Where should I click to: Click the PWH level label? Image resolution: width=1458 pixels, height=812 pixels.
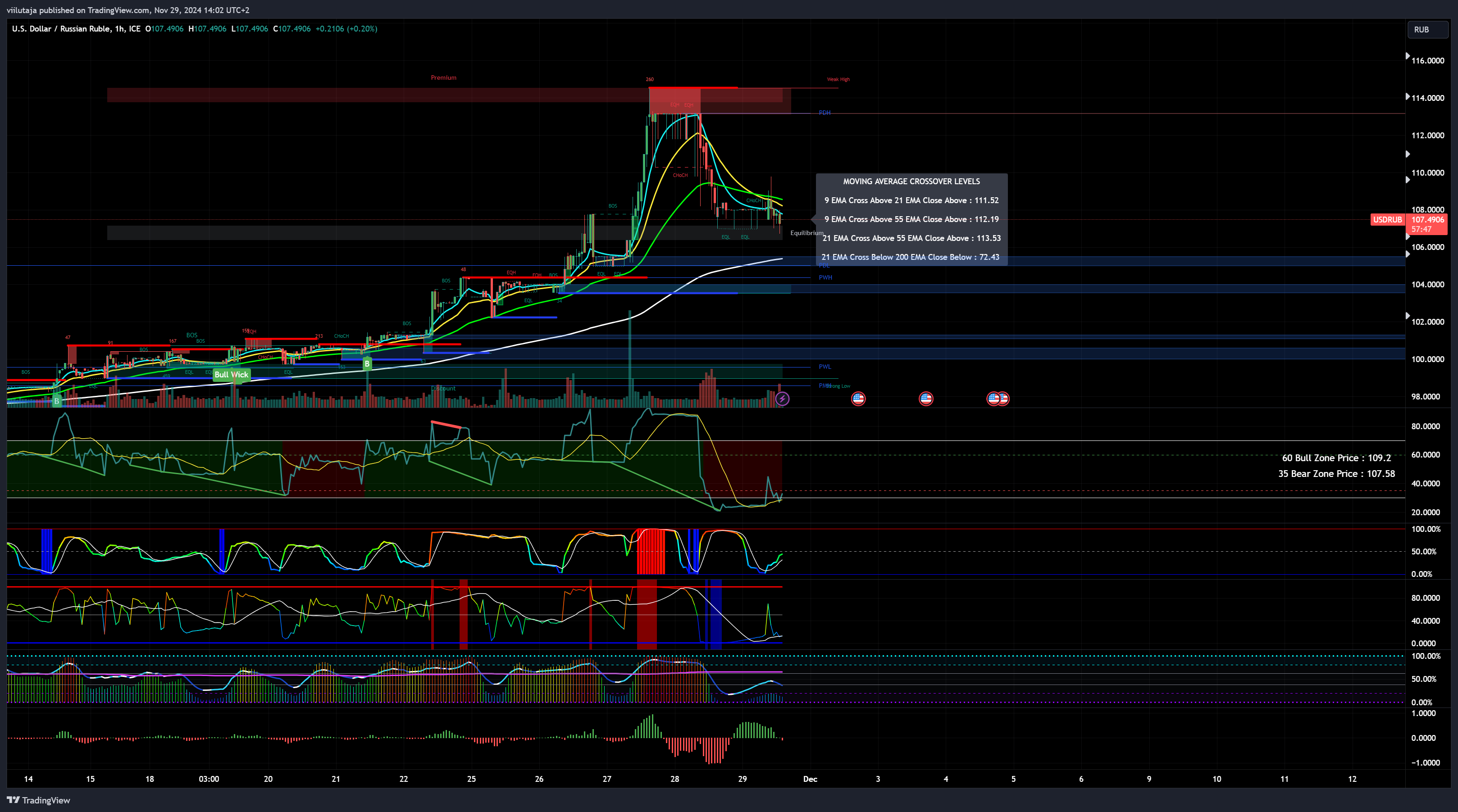825,277
